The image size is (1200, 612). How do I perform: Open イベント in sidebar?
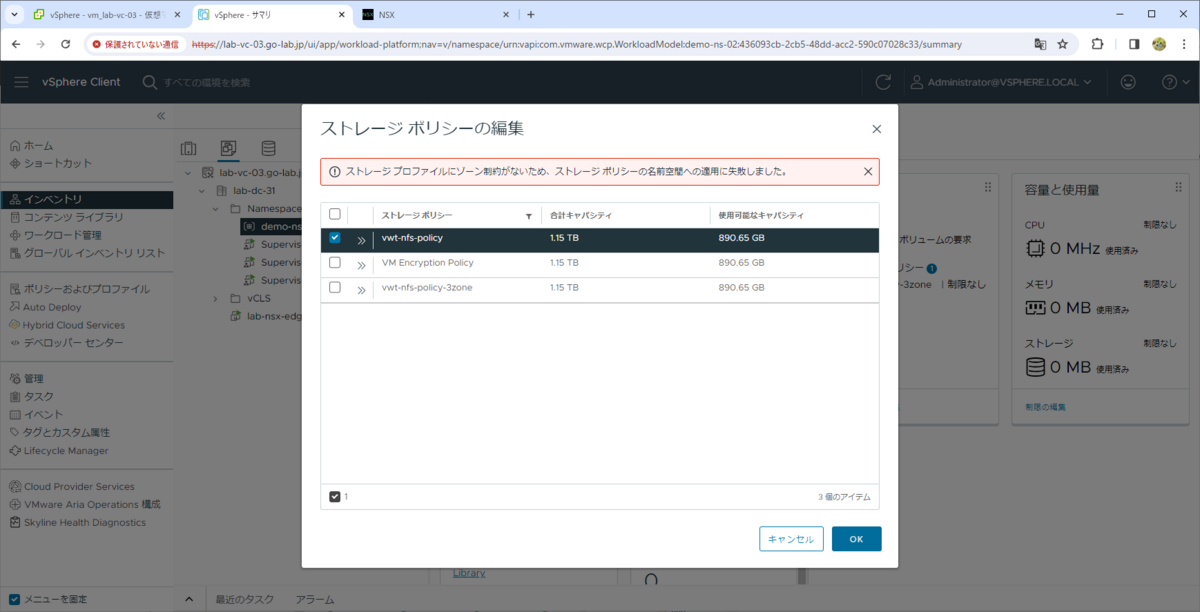click(x=35, y=415)
